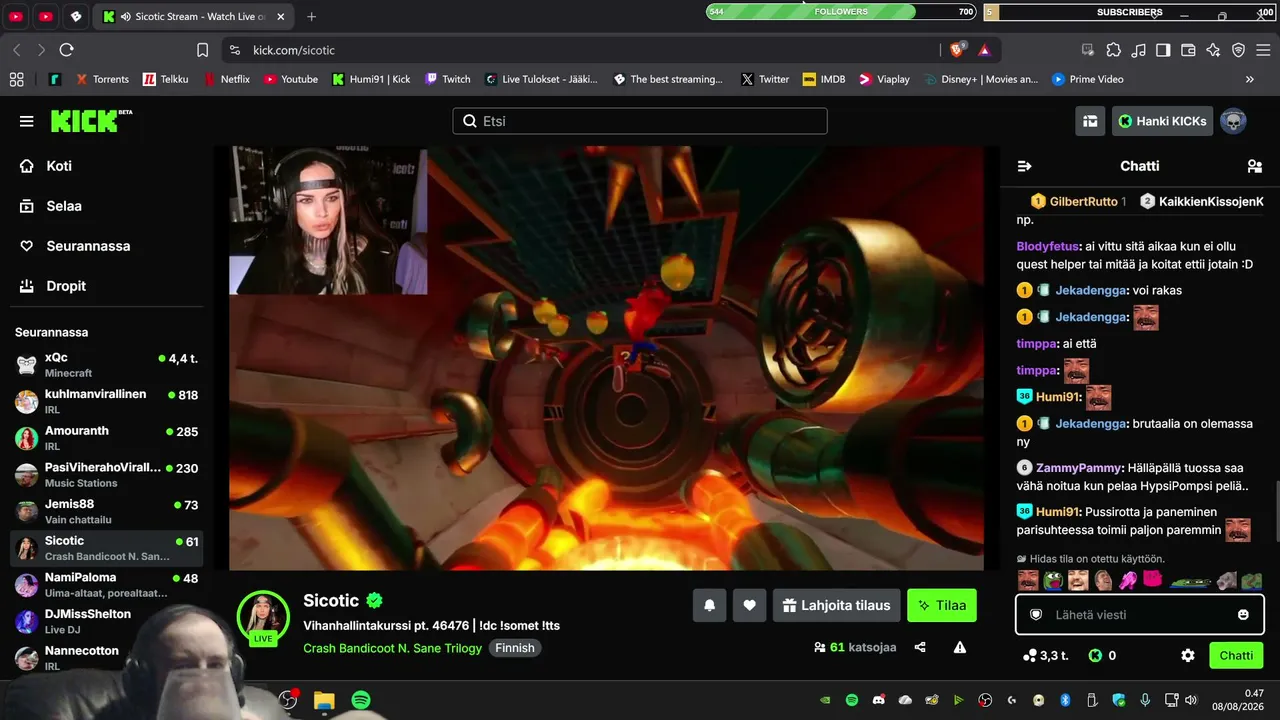Open the Dropit section
The height and width of the screenshot is (720, 1280).
66,286
